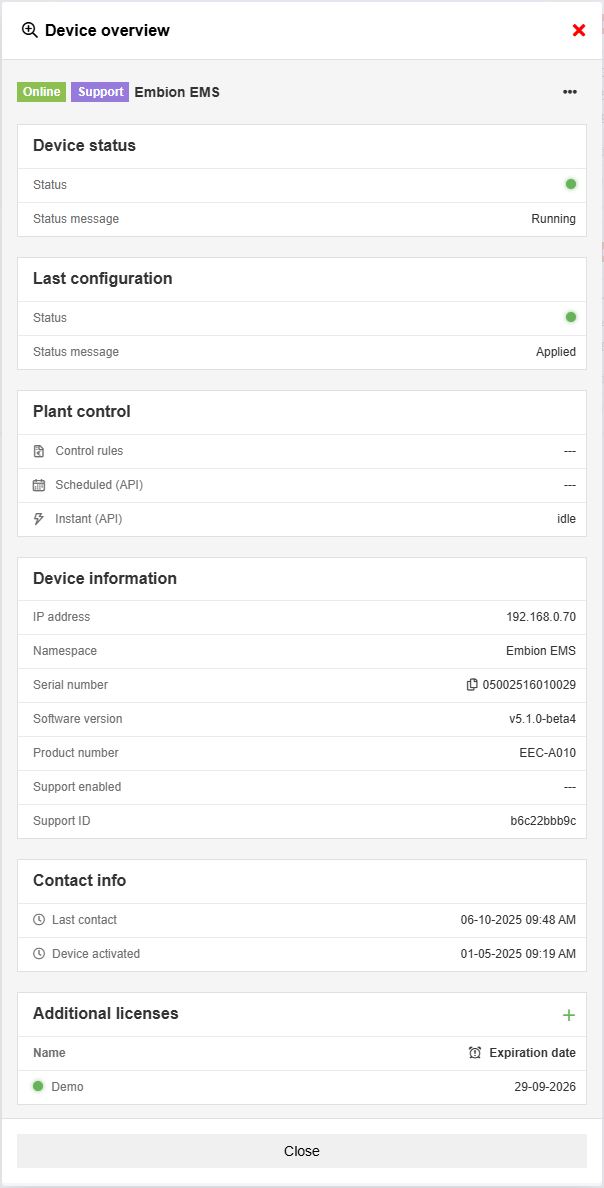Open the three-dot options menu
This screenshot has height=1188, width=604.
[x=570, y=92]
